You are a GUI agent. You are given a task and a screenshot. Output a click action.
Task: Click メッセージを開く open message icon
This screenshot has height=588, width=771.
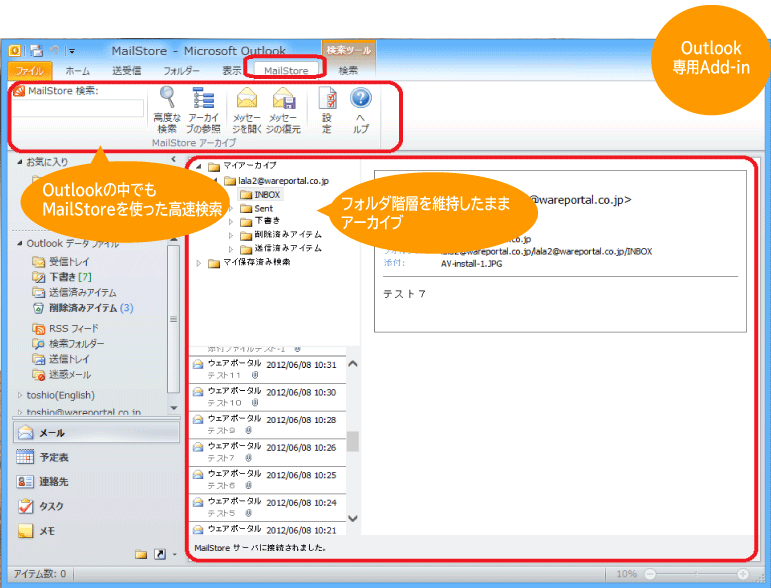click(x=246, y=110)
